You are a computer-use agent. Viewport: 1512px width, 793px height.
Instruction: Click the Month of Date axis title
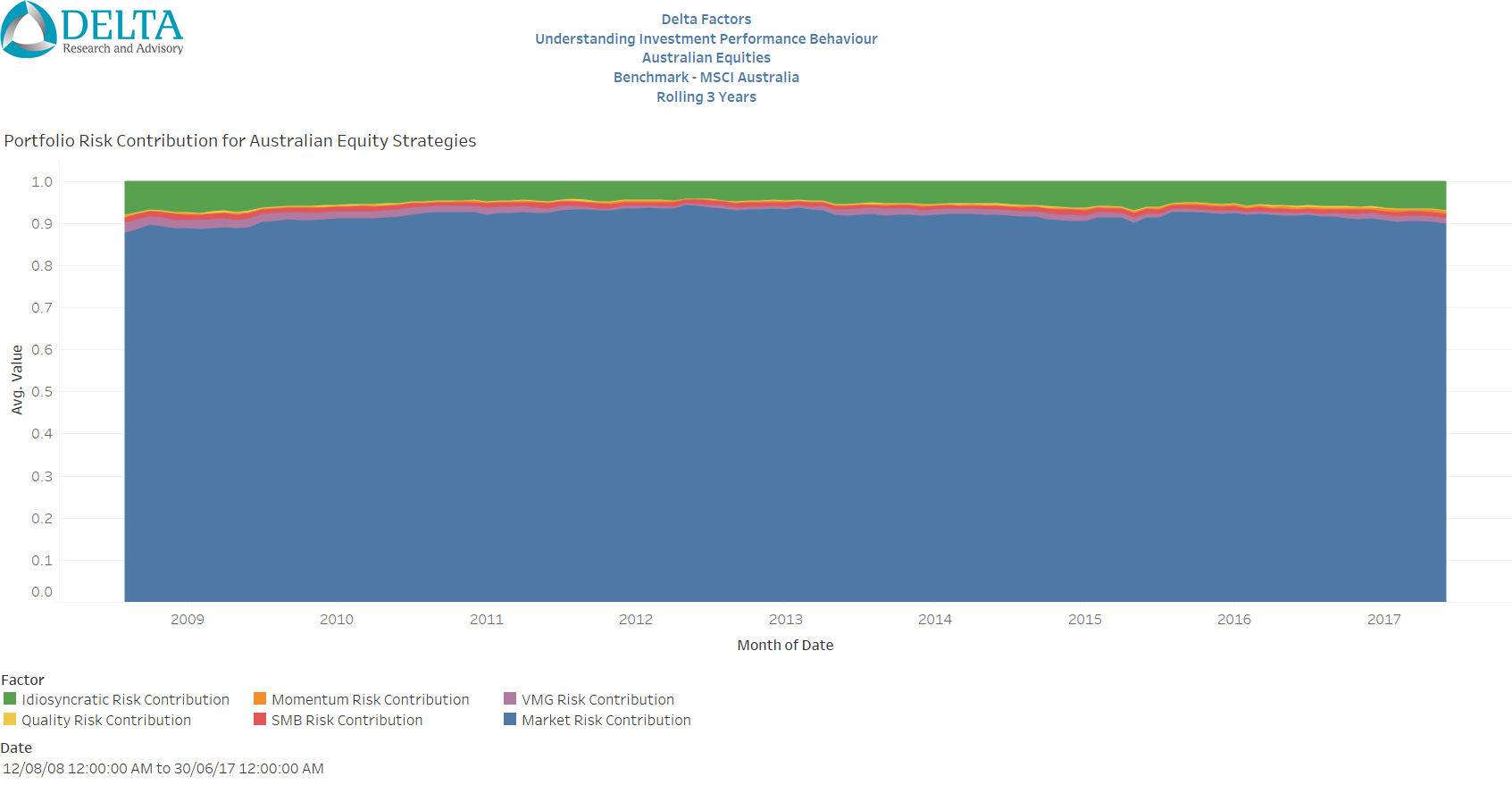(x=785, y=645)
